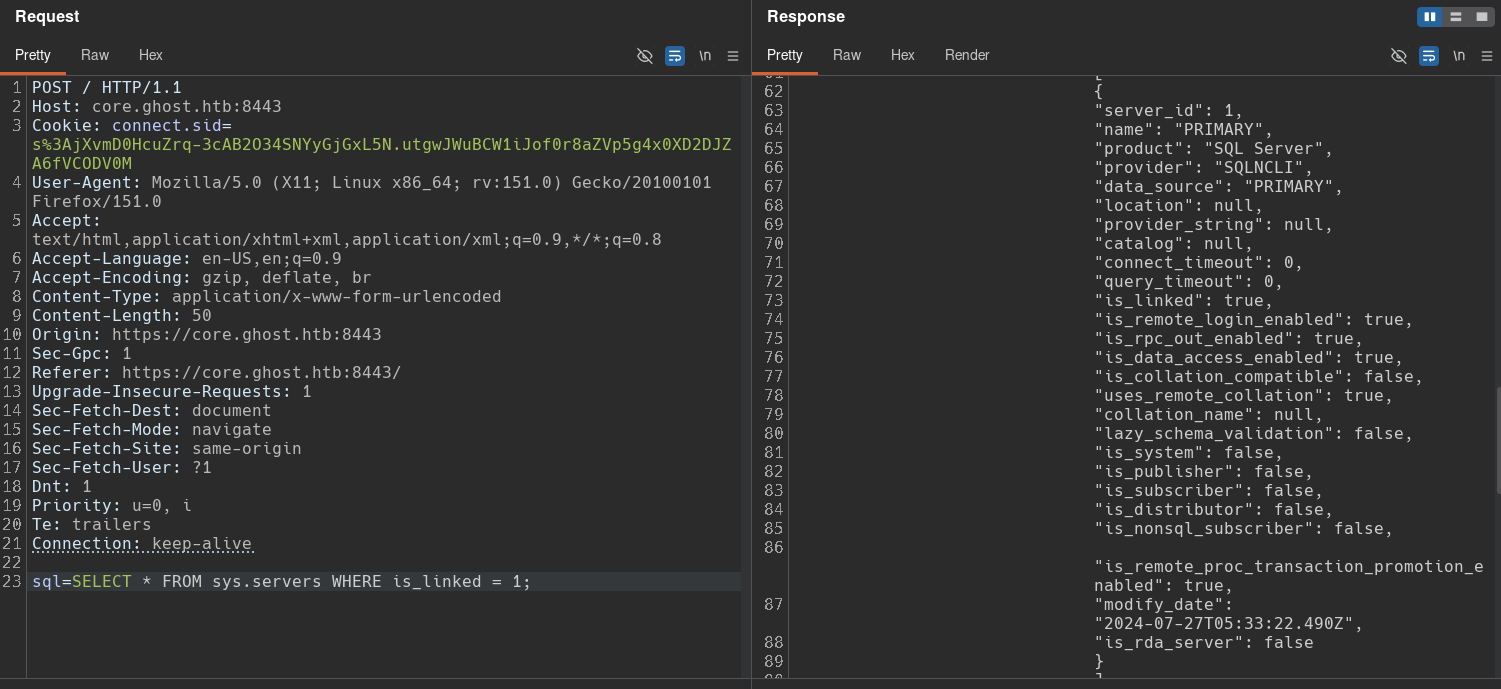
Task: Show newline characters in the Request panel
Action: (x=705, y=56)
